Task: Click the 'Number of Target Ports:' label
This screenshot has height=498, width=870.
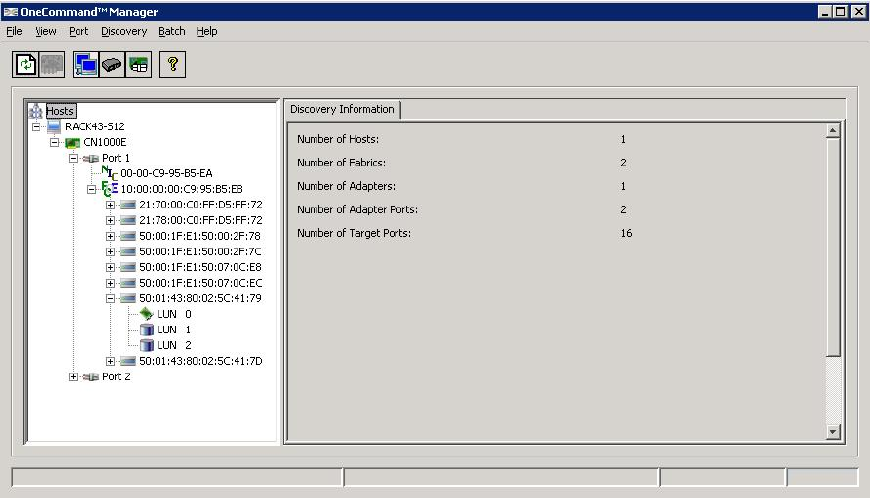Action: coord(354,233)
